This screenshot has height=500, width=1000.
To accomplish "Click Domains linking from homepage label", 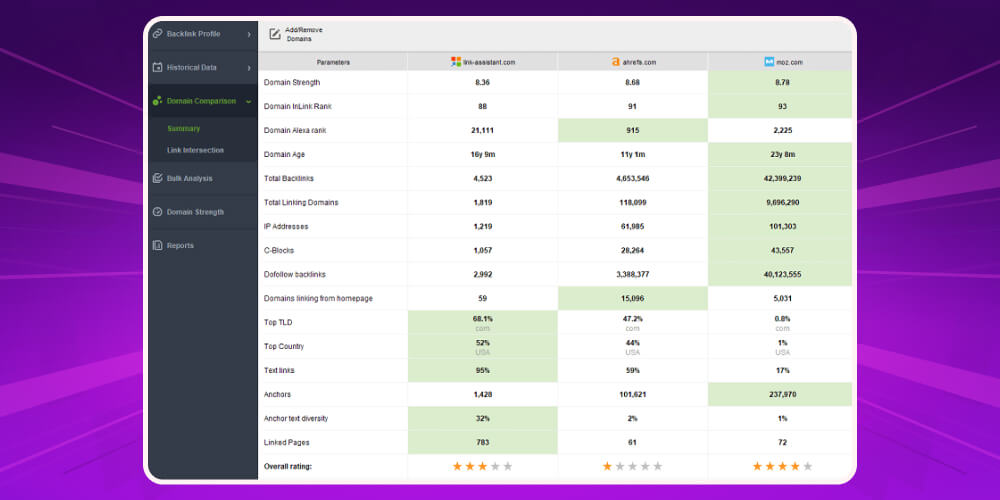I will 318,298.
